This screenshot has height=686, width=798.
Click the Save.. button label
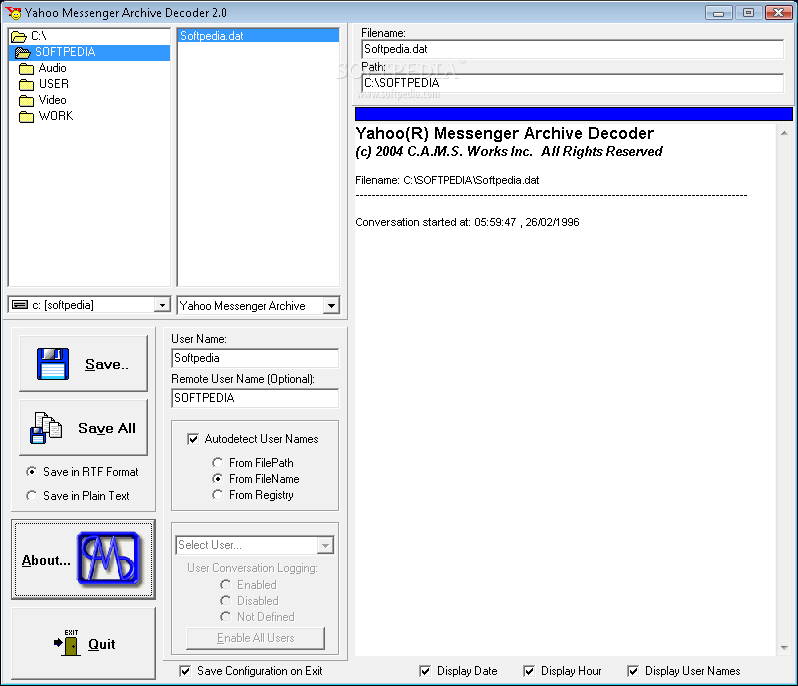click(x=107, y=364)
